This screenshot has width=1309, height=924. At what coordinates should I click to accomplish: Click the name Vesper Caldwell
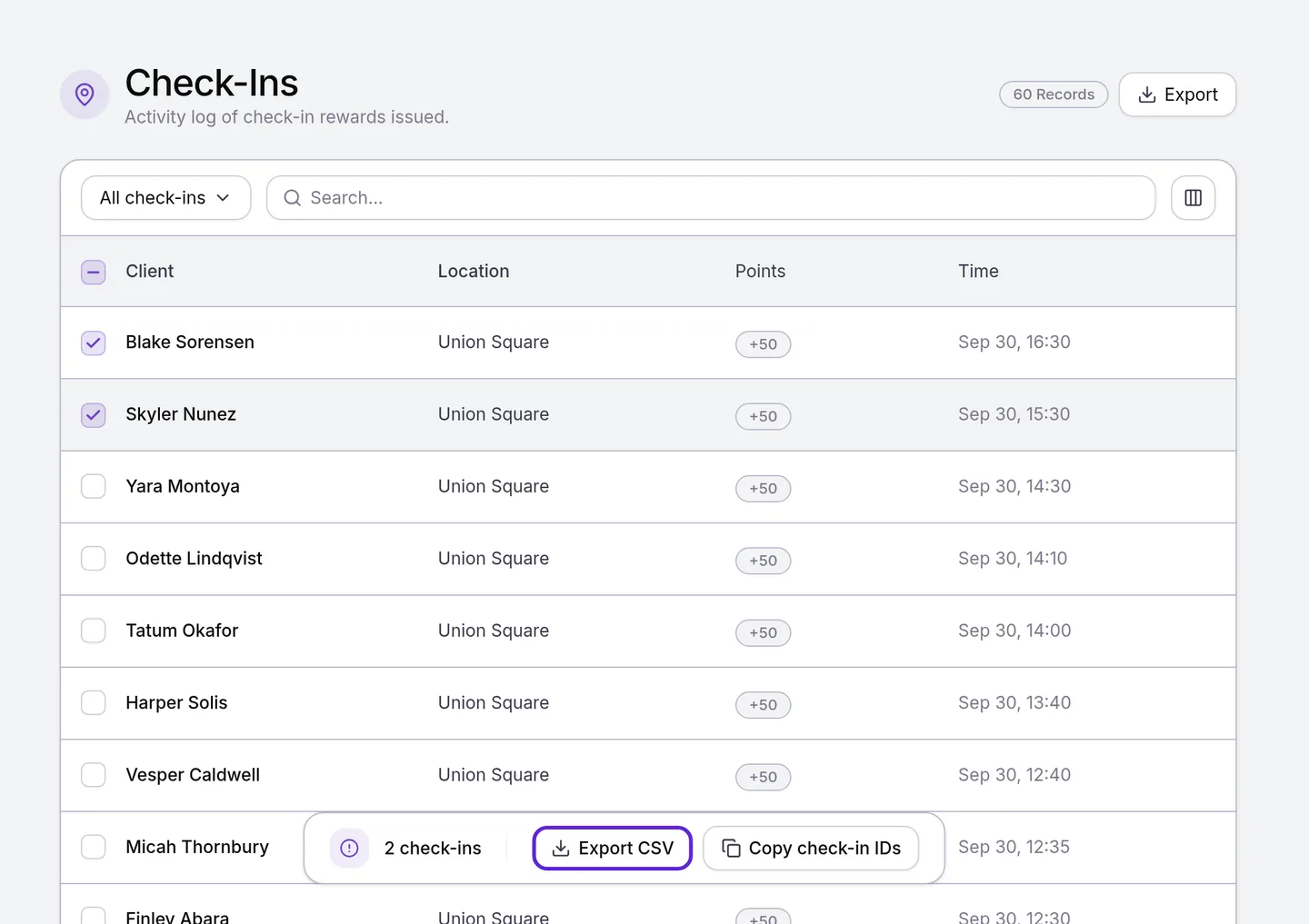pyautogui.click(x=193, y=775)
